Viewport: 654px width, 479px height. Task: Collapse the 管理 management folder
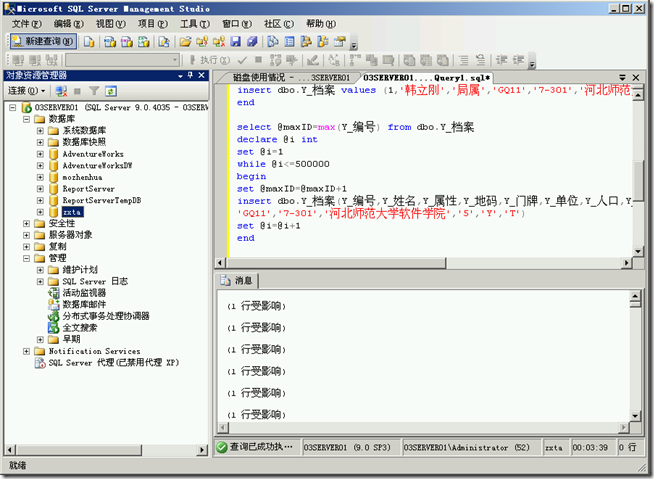[x=26, y=258]
